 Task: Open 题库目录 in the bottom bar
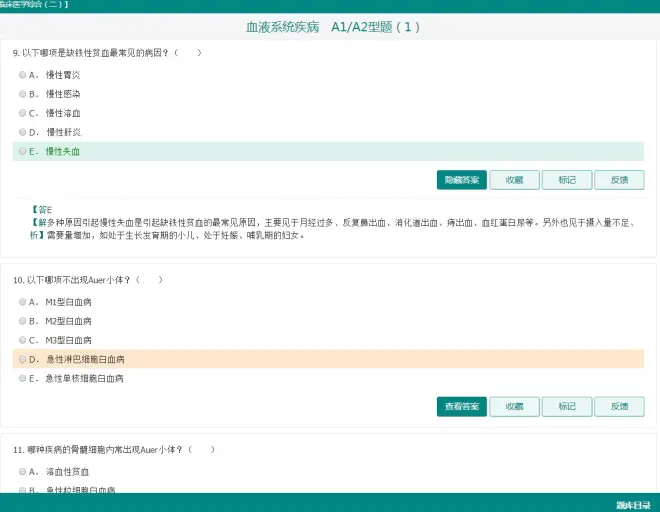pyautogui.click(x=633, y=504)
